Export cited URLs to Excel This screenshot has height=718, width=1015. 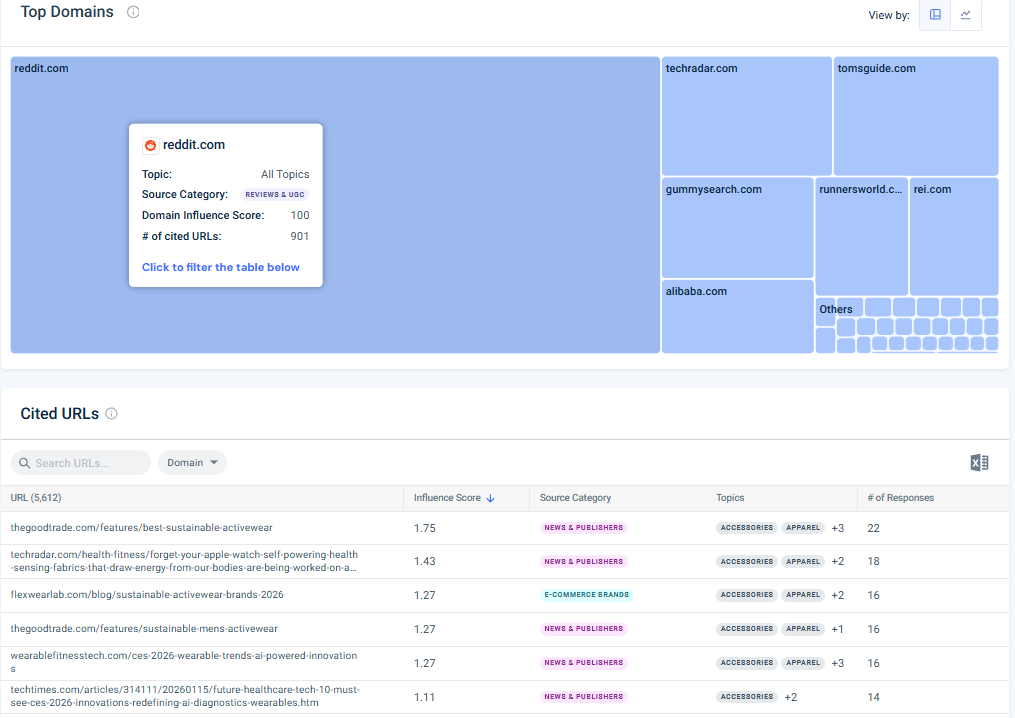click(979, 462)
